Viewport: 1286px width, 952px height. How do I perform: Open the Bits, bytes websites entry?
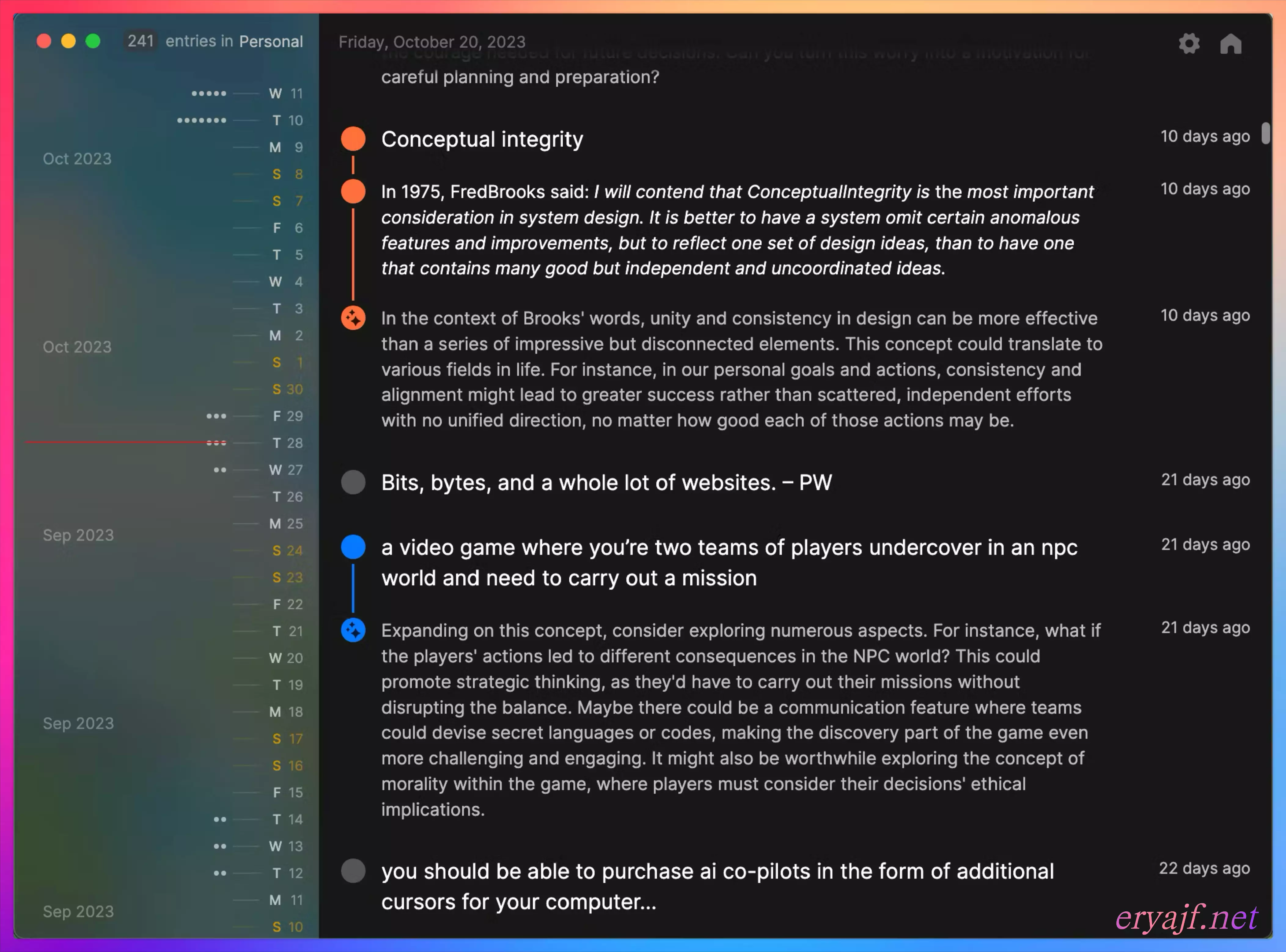tap(606, 482)
